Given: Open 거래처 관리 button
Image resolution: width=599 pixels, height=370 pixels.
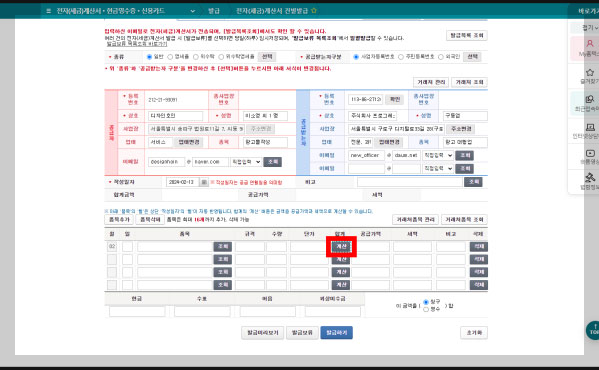Looking at the screenshot, I should [x=431, y=82].
